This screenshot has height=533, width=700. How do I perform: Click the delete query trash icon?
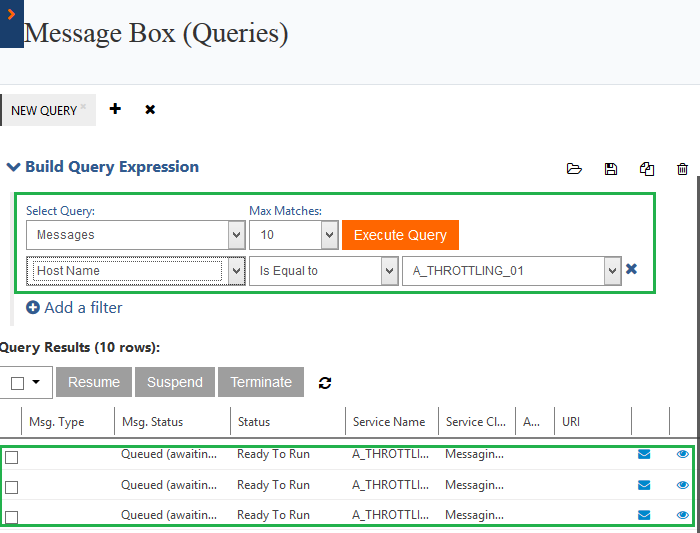683,169
